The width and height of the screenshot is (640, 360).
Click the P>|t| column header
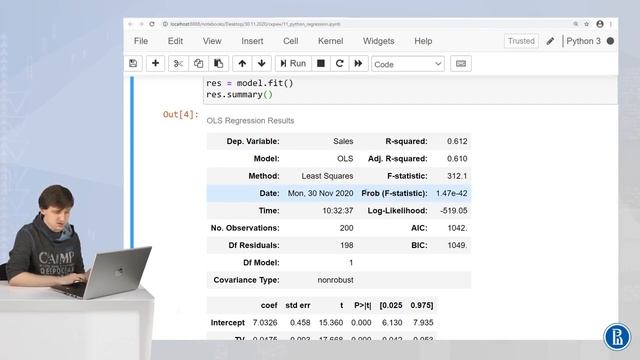(363, 305)
